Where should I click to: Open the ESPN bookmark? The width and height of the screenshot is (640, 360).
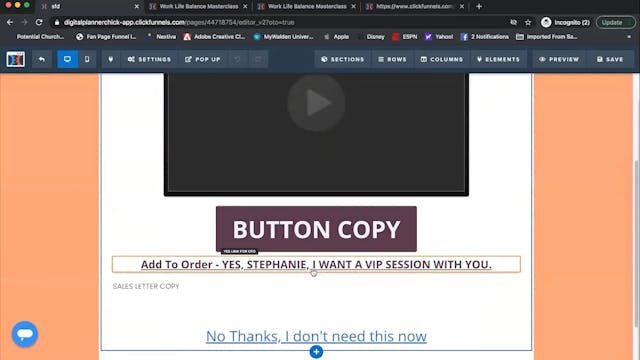405,37
